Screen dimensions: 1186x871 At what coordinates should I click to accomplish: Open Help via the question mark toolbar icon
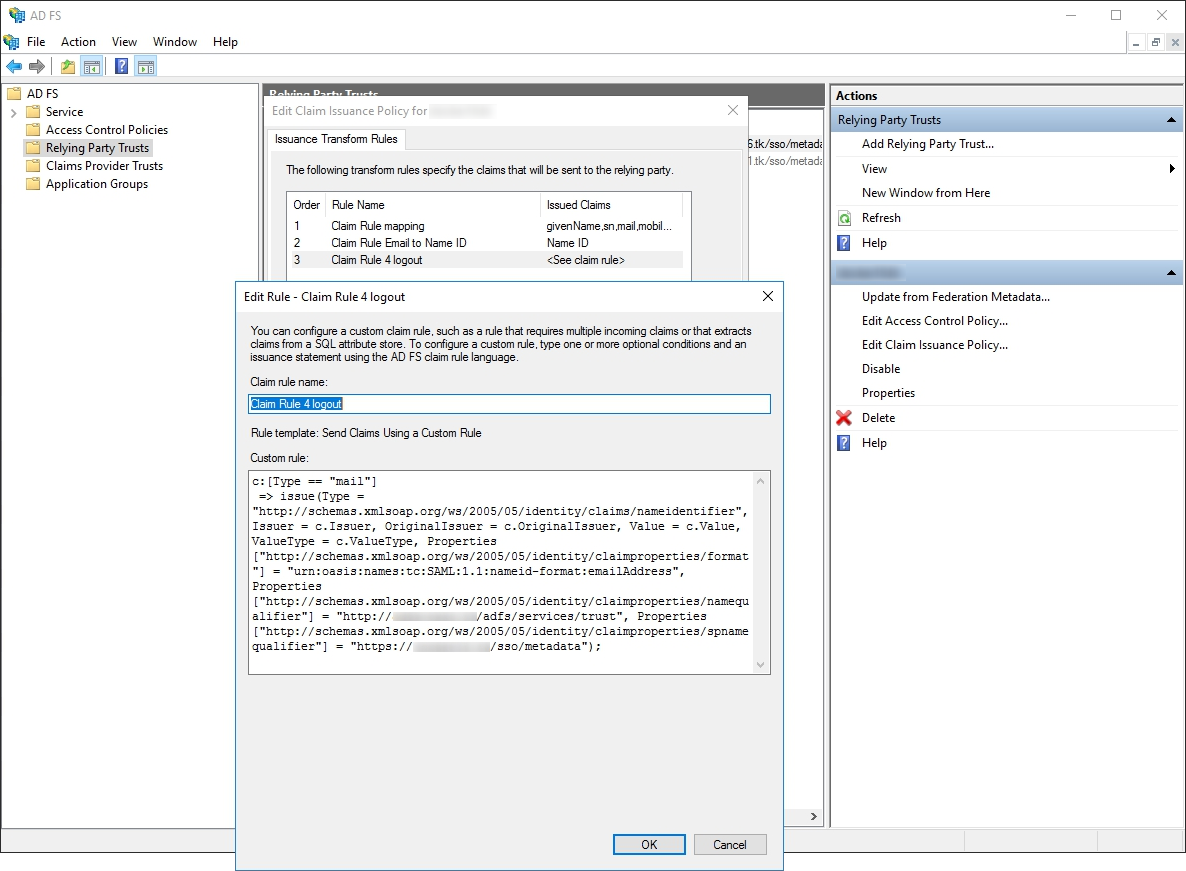pyautogui.click(x=119, y=65)
